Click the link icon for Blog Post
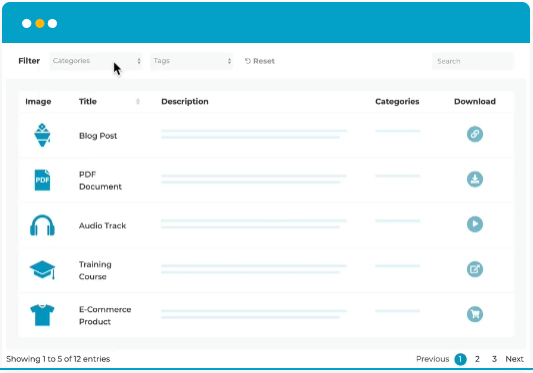The image size is (533, 373). [x=475, y=134]
